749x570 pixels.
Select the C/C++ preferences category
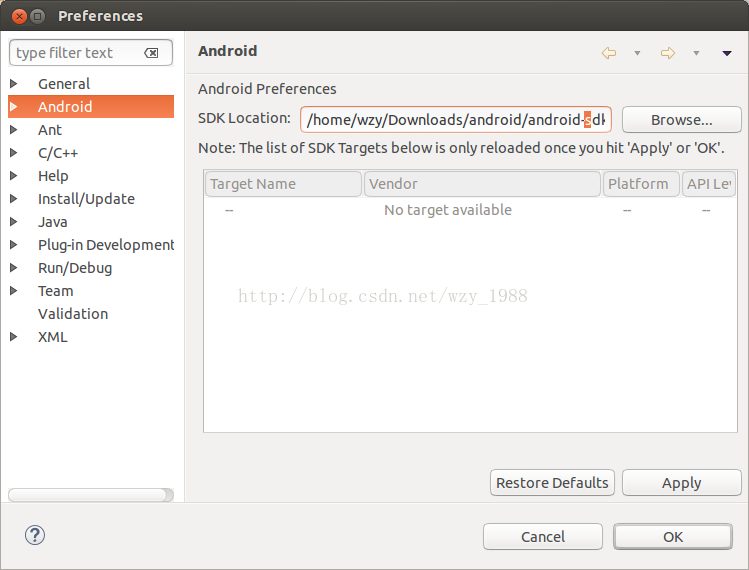click(58, 153)
